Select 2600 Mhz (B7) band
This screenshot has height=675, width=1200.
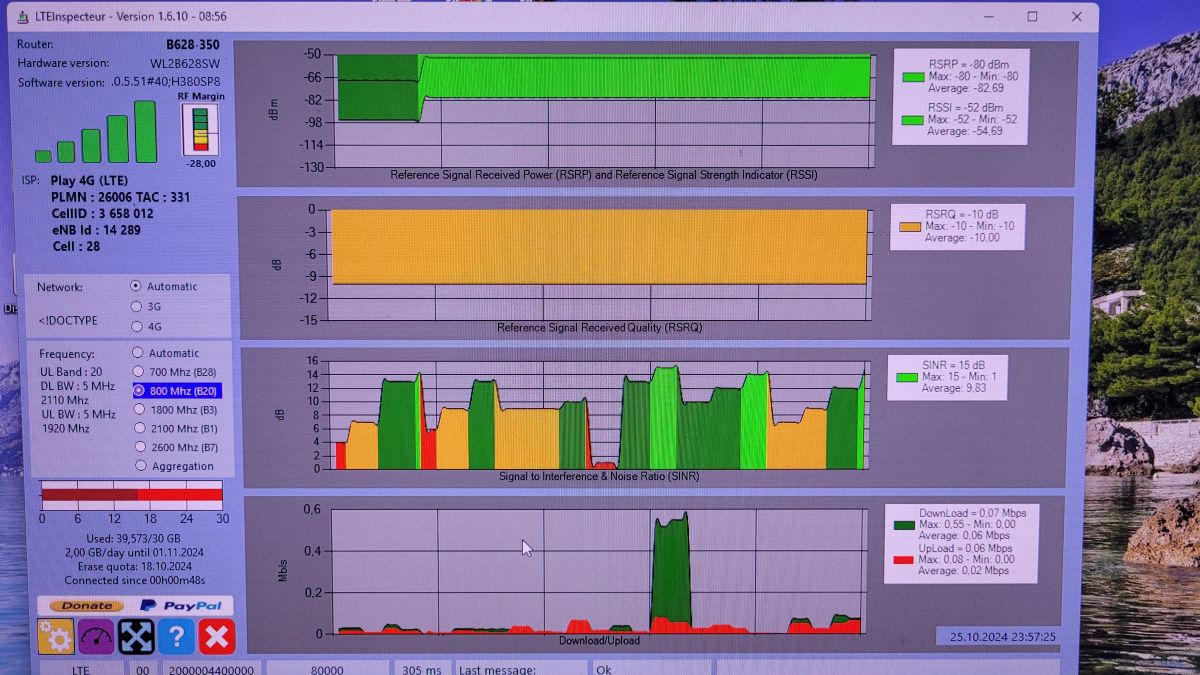pyautogui.click(x=141, y=447)
